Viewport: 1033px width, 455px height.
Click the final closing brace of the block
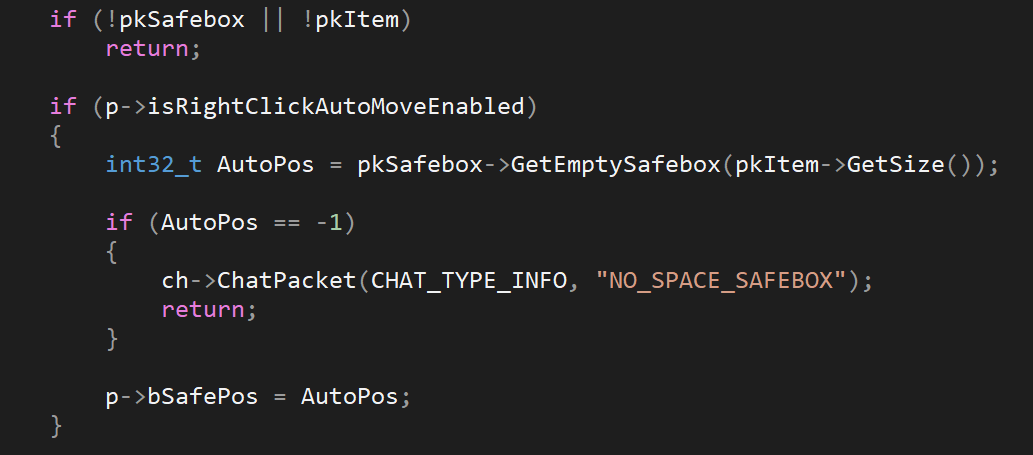[56, 426]
